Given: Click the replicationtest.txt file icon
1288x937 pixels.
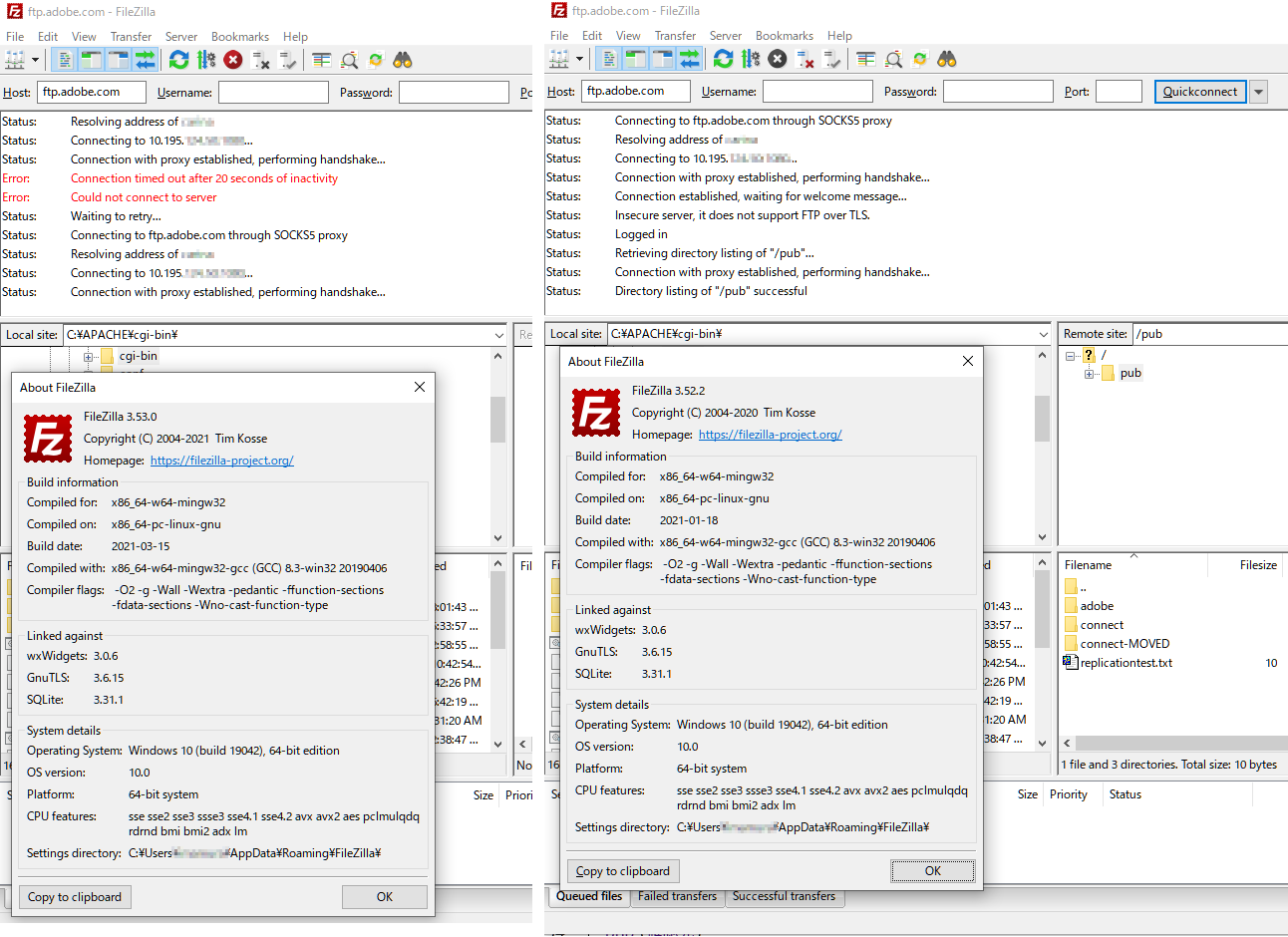Looking at the screenshot, I should (x=1071, y=663).
